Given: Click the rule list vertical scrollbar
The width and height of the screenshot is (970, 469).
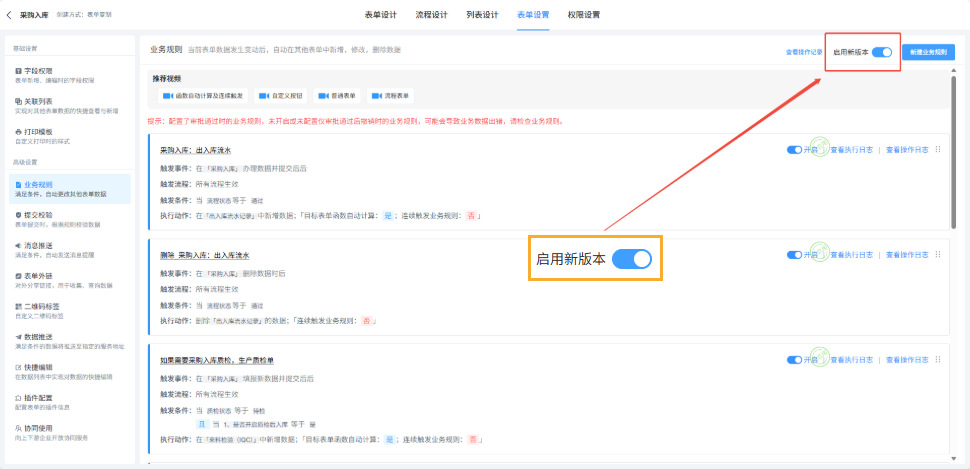Looking at the screenshot, I should click(953, 153).
